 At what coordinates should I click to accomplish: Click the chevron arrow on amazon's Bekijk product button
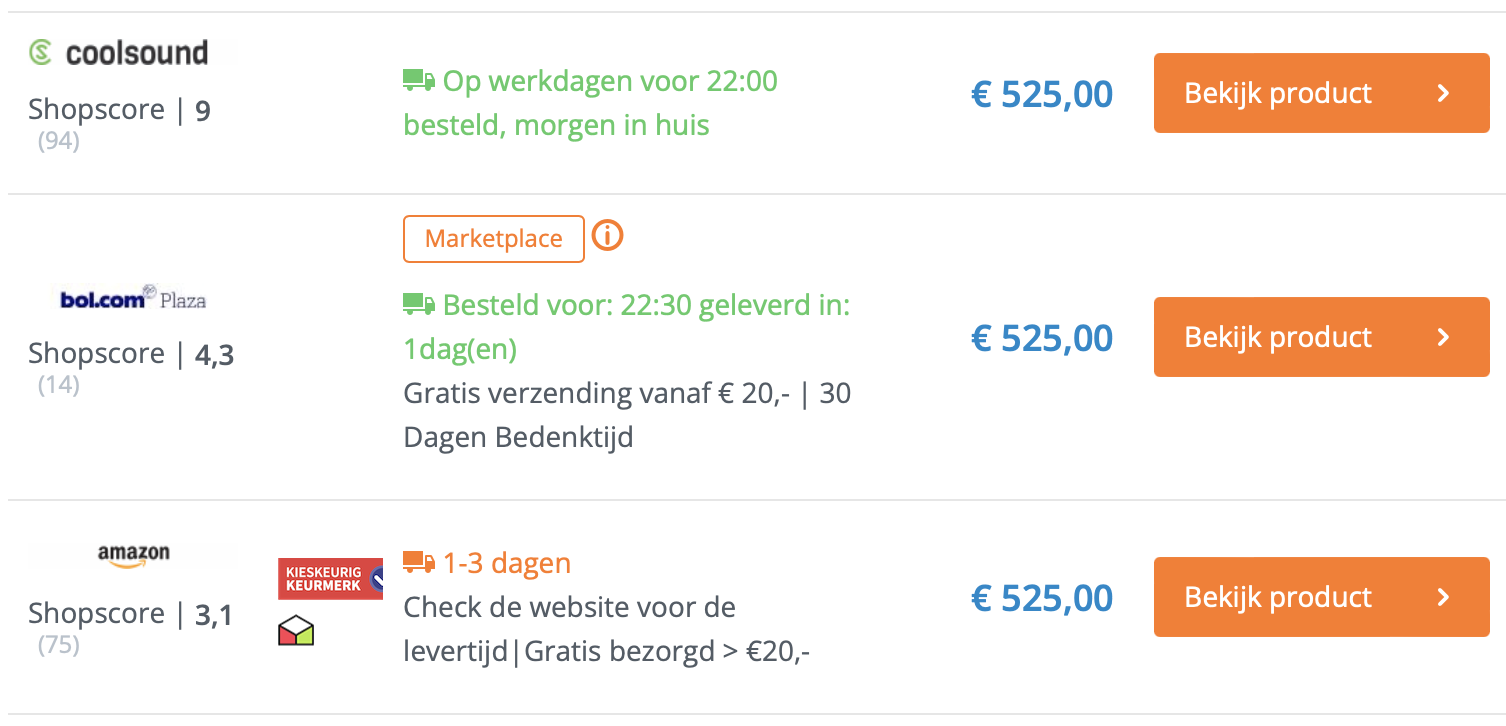(1443, 597)
